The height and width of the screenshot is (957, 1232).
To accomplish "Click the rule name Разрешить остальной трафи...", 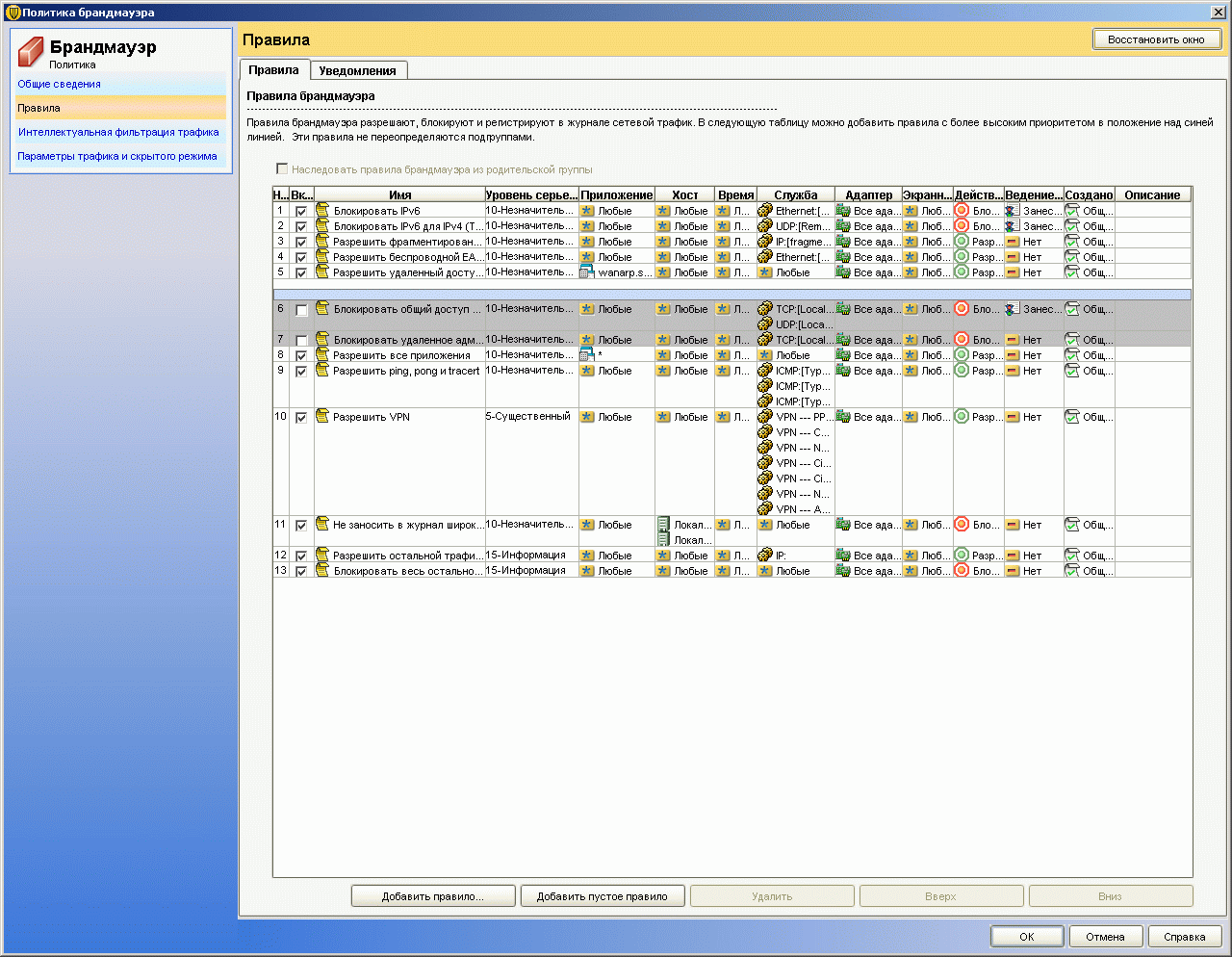I will (x=409, y=556).
